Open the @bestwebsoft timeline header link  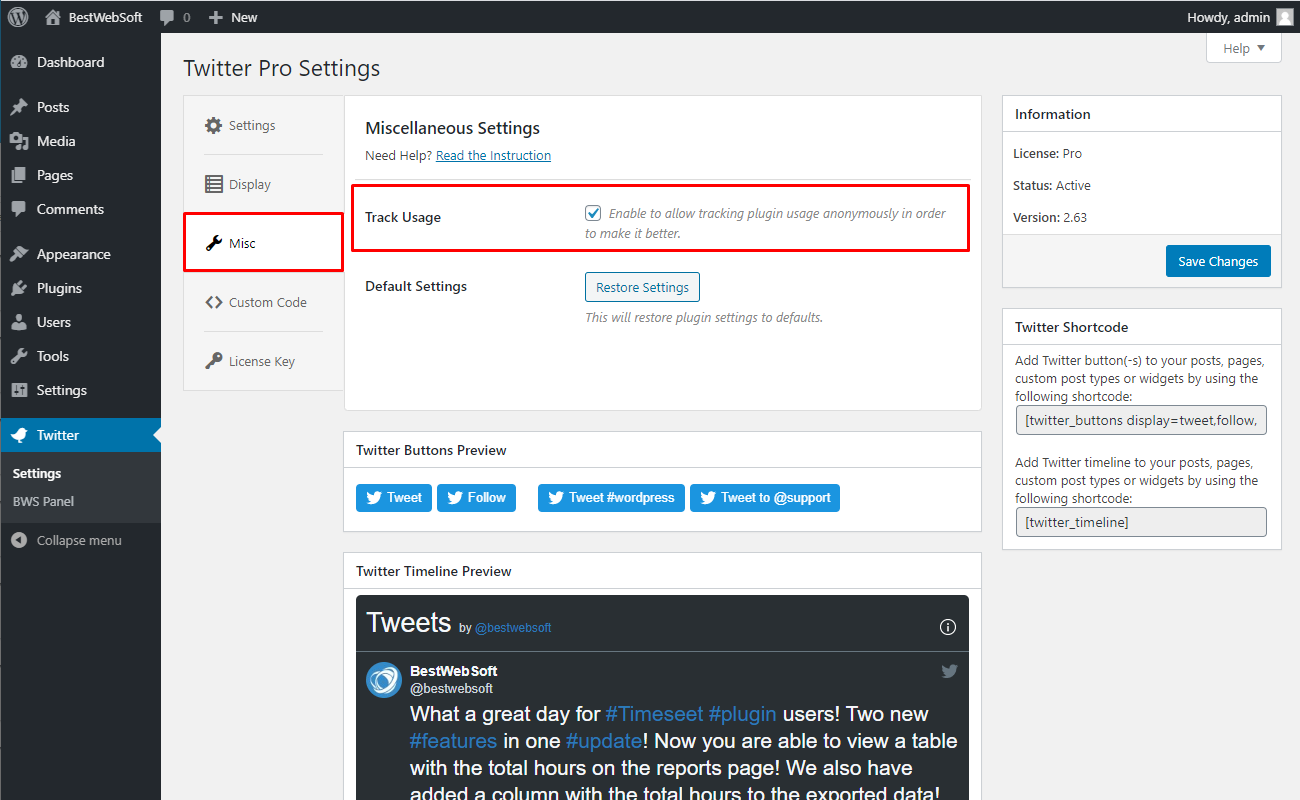coord(513,628)
